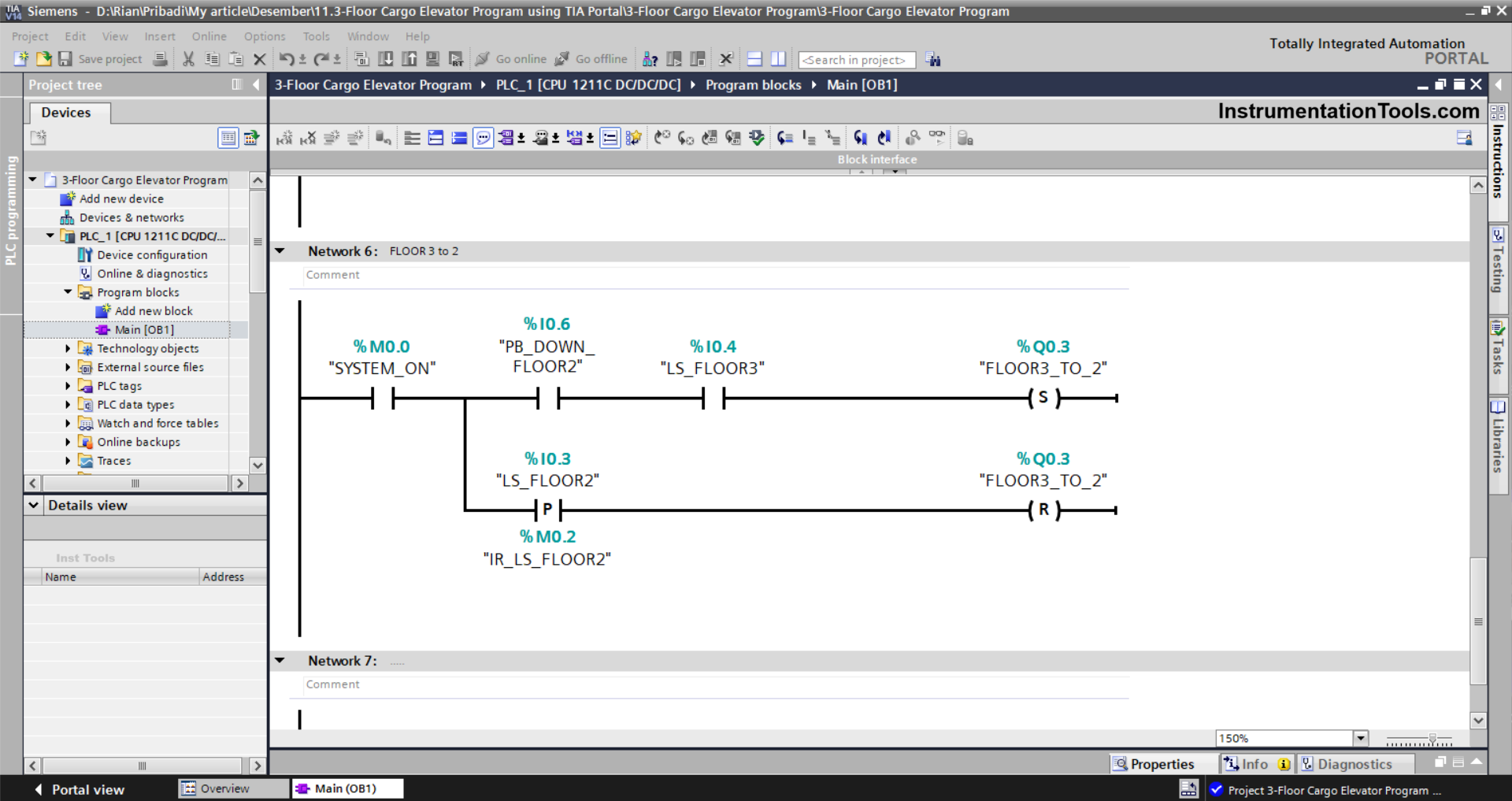The image size is (1512, 801).
Task: Expand Technology objects folder
Action: (x=68, y=348)
